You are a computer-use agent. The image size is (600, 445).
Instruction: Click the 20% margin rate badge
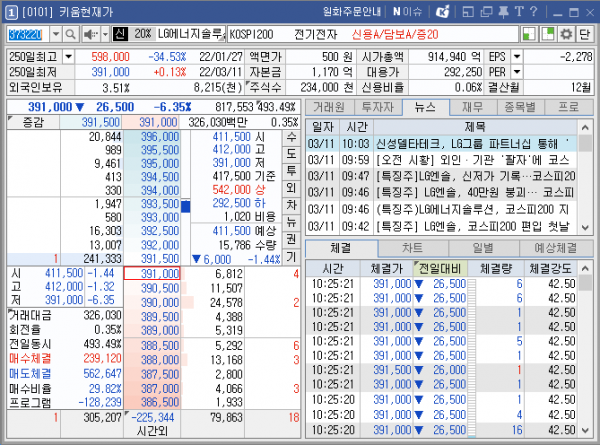143,34
